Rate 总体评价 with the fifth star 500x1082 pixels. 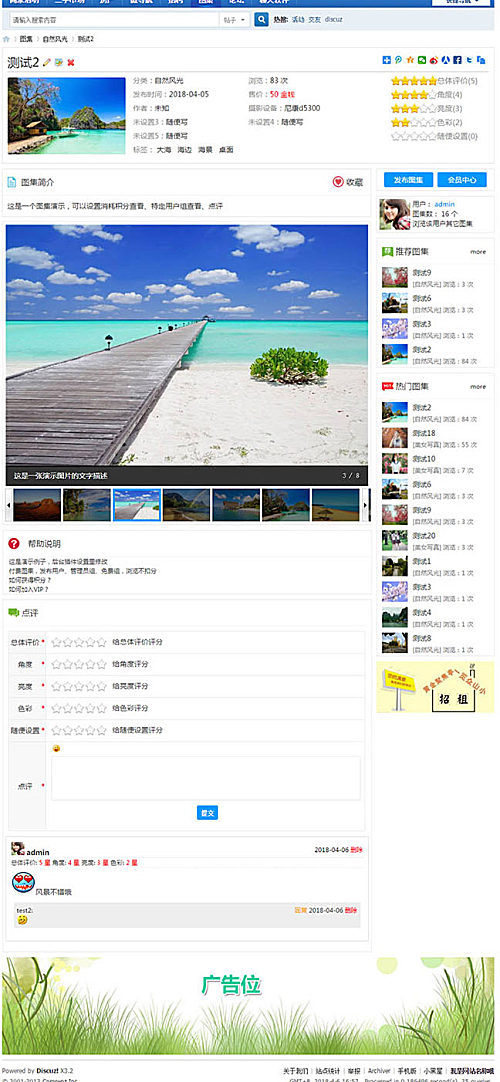pos(101,642)
